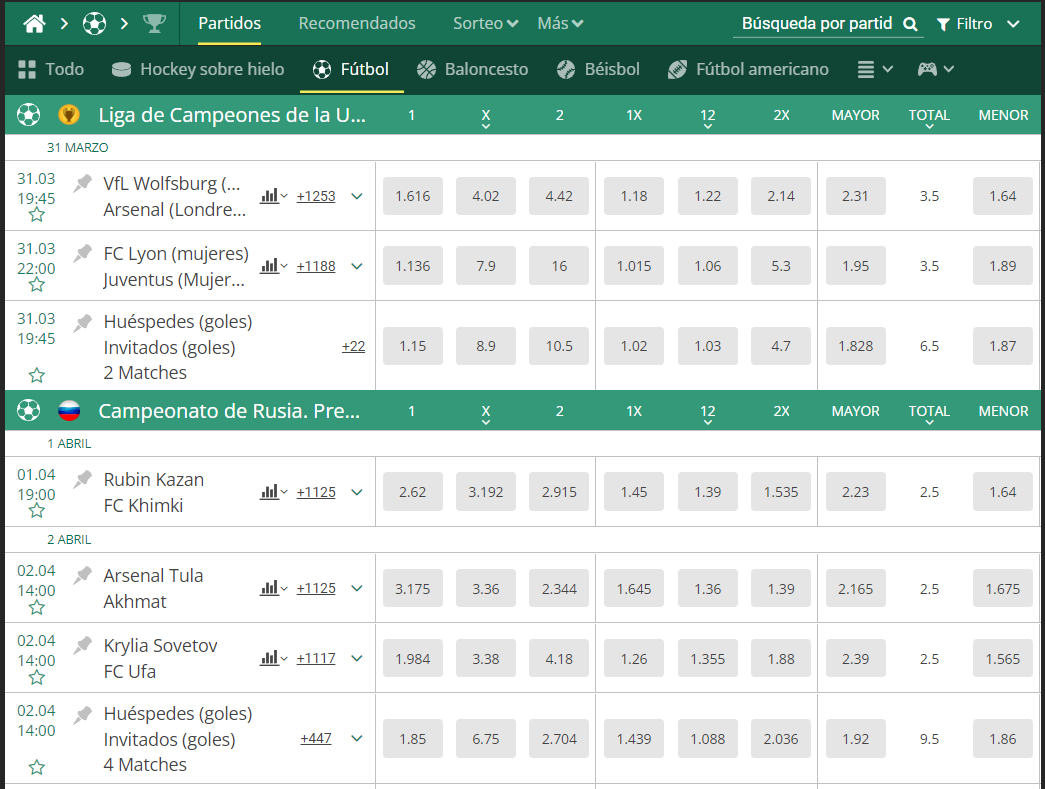This screenshot has width=1045, height=789.
Task: Favorite the Krylia Sovetov vs FC Ufa star
Action: tap(37, 677)
